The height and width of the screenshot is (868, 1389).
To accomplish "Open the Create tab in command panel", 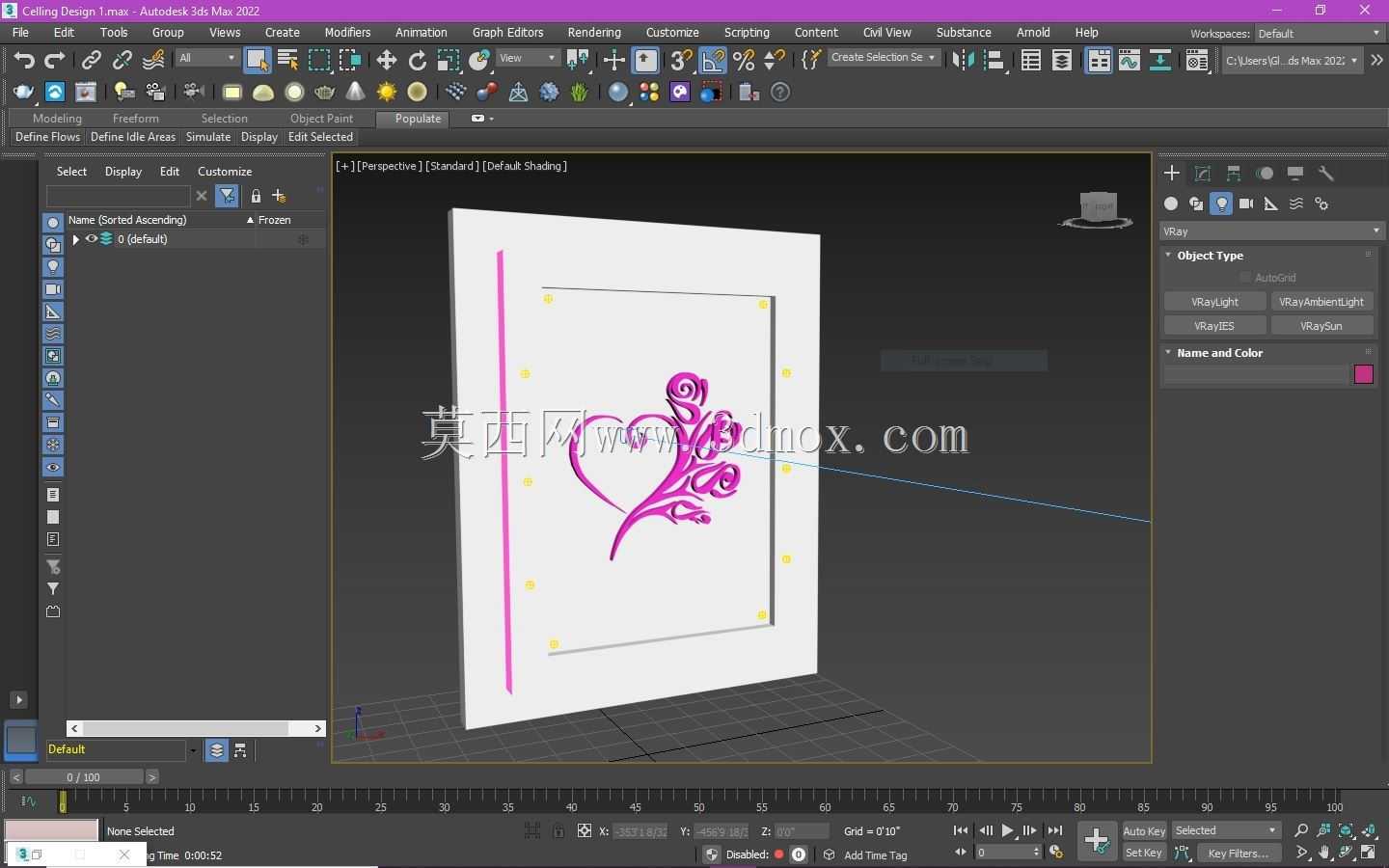I will [1172, 174].
